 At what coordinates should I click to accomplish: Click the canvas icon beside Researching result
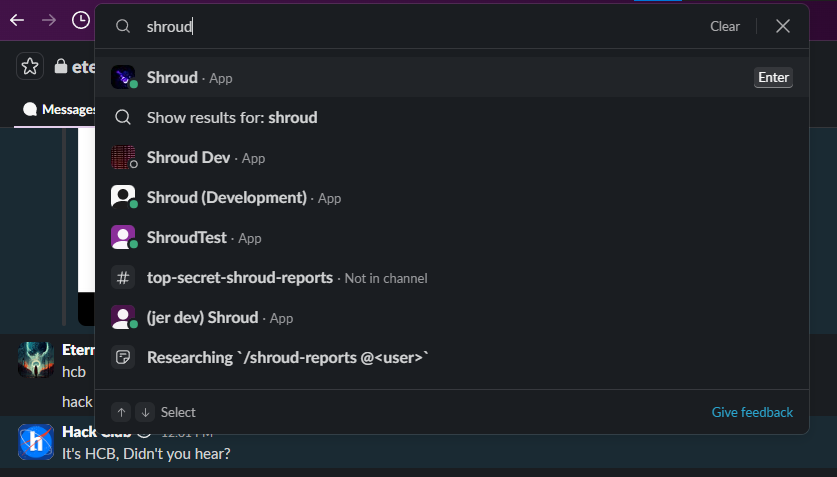coord(123,358)
